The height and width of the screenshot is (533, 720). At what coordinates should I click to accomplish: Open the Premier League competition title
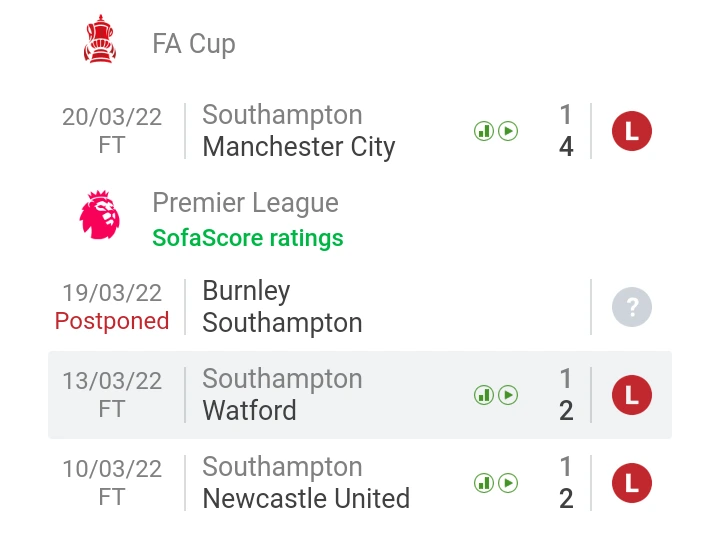coord(245,203)
